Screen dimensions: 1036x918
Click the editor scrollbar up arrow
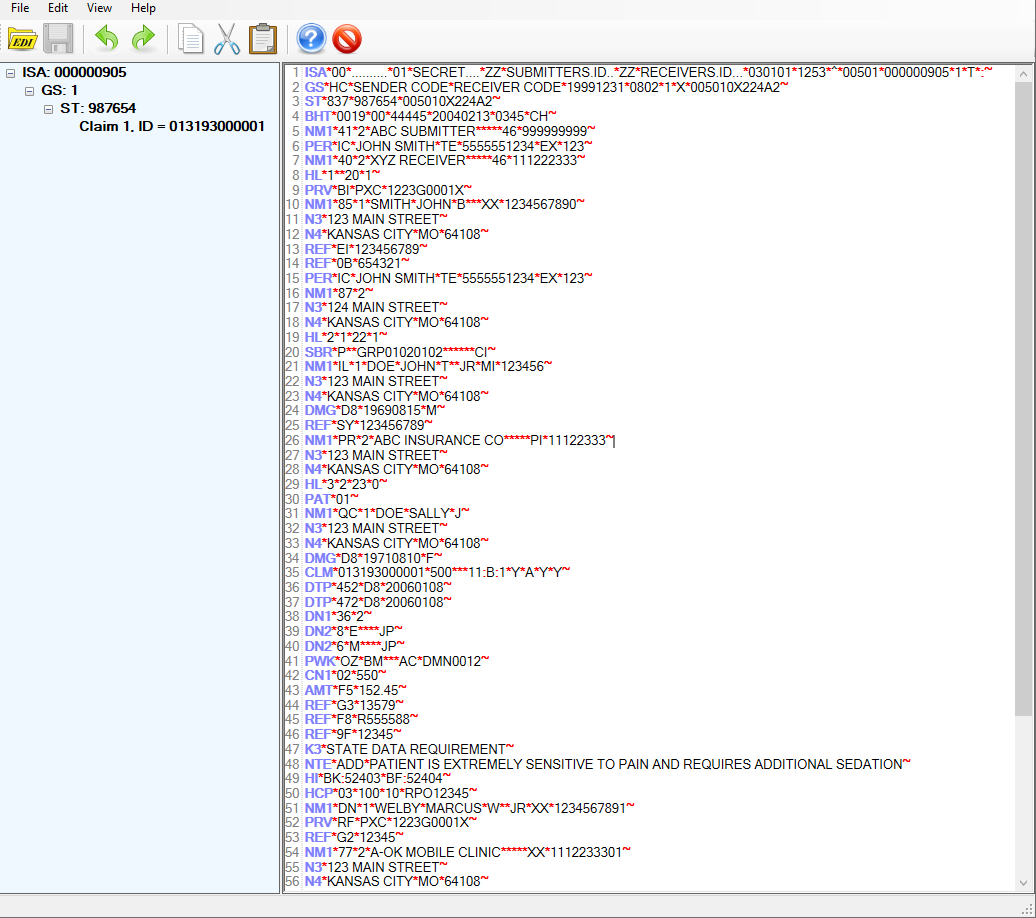click(1023, 74)
